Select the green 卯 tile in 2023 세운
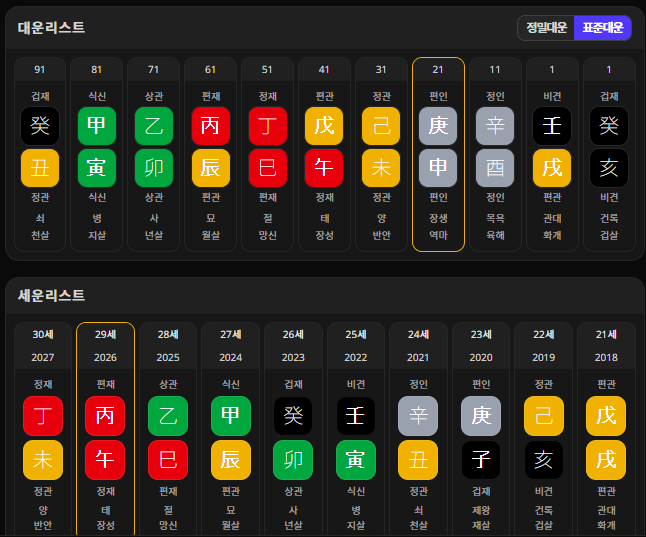Screen dimensions: 646x537 (x=293, y=460)
